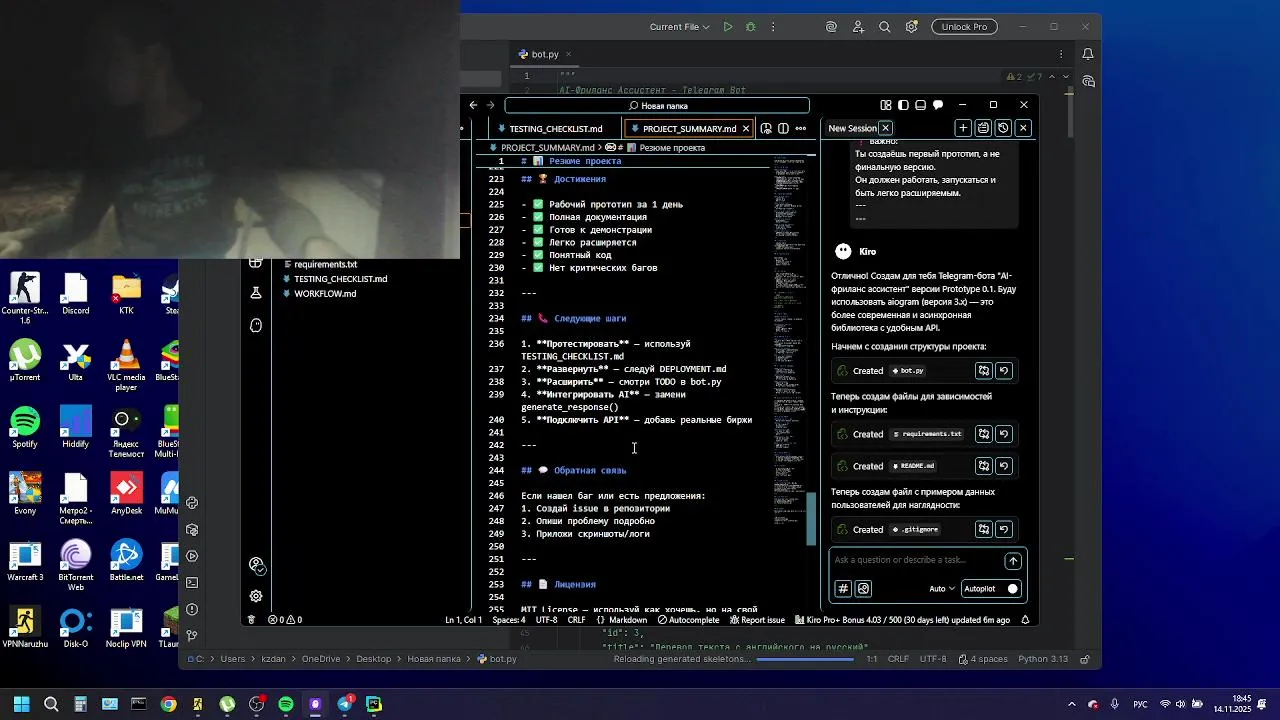Open Telegram from the Windows taskbar

(345, 704)
